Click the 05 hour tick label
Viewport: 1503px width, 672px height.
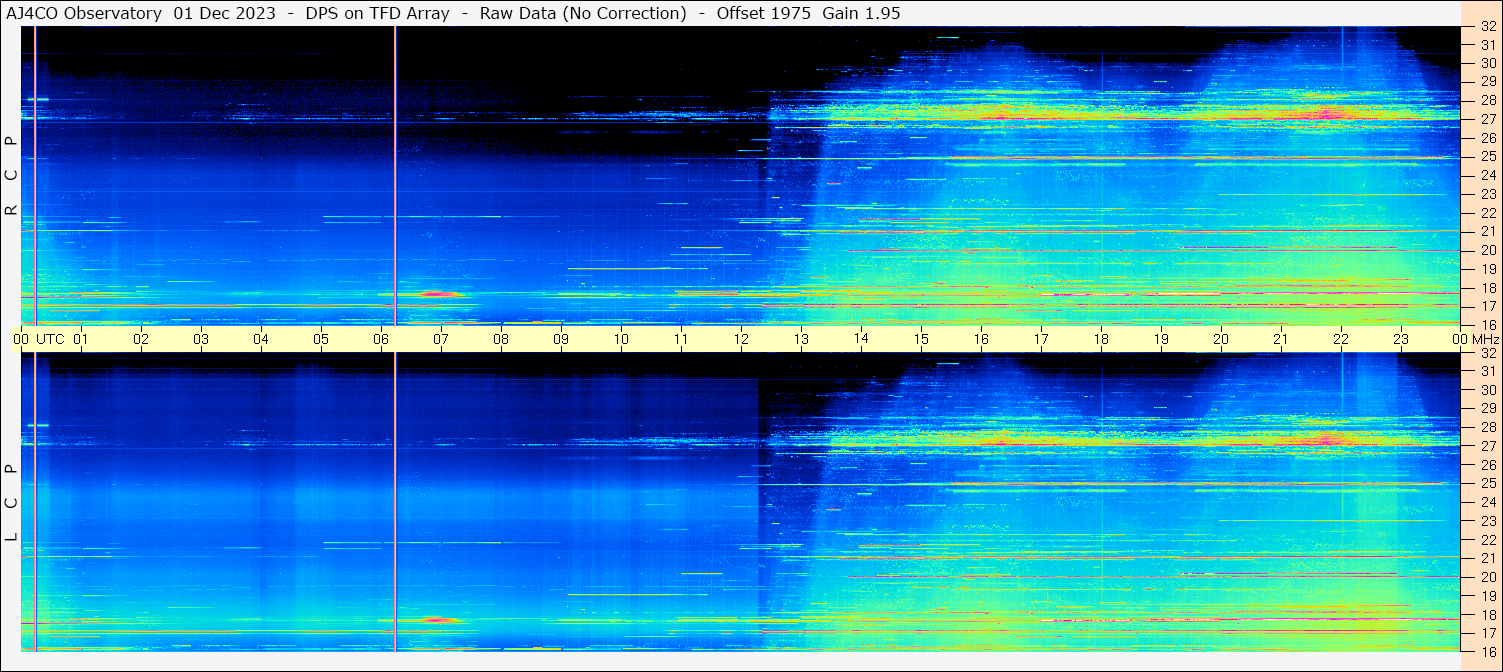[321, 339]
